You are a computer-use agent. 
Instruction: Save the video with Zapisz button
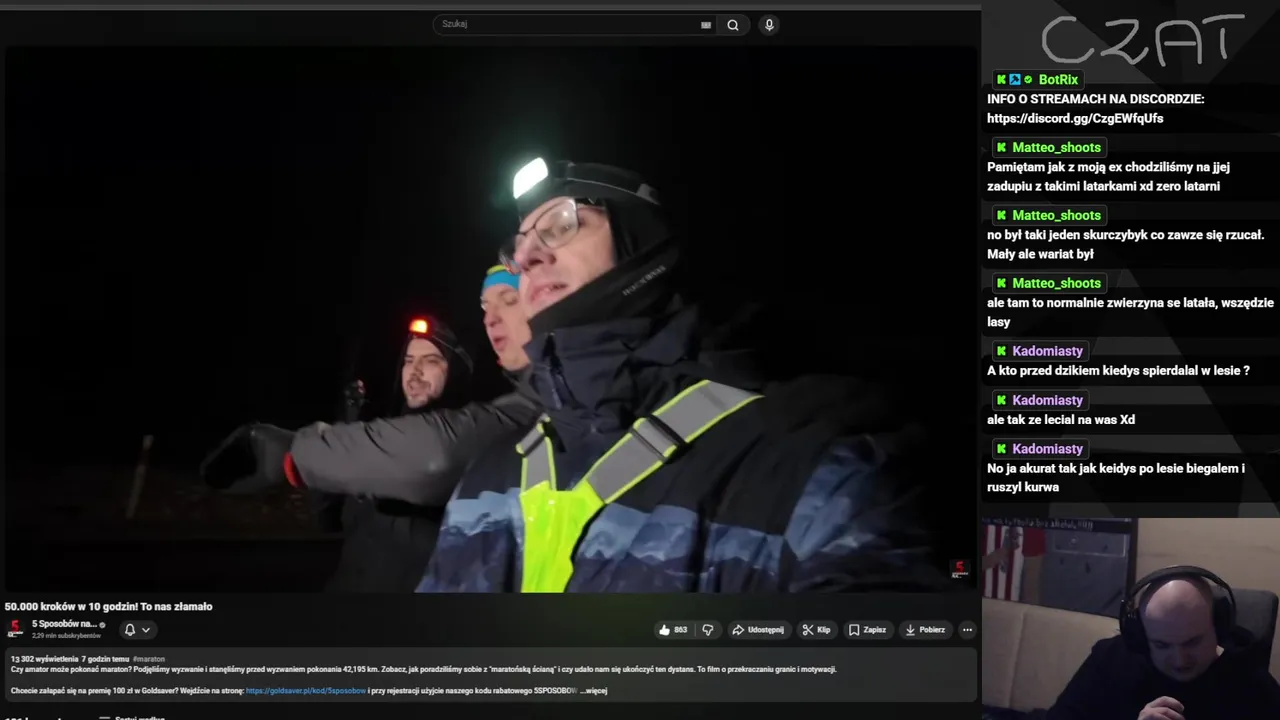tap(867, 630)
